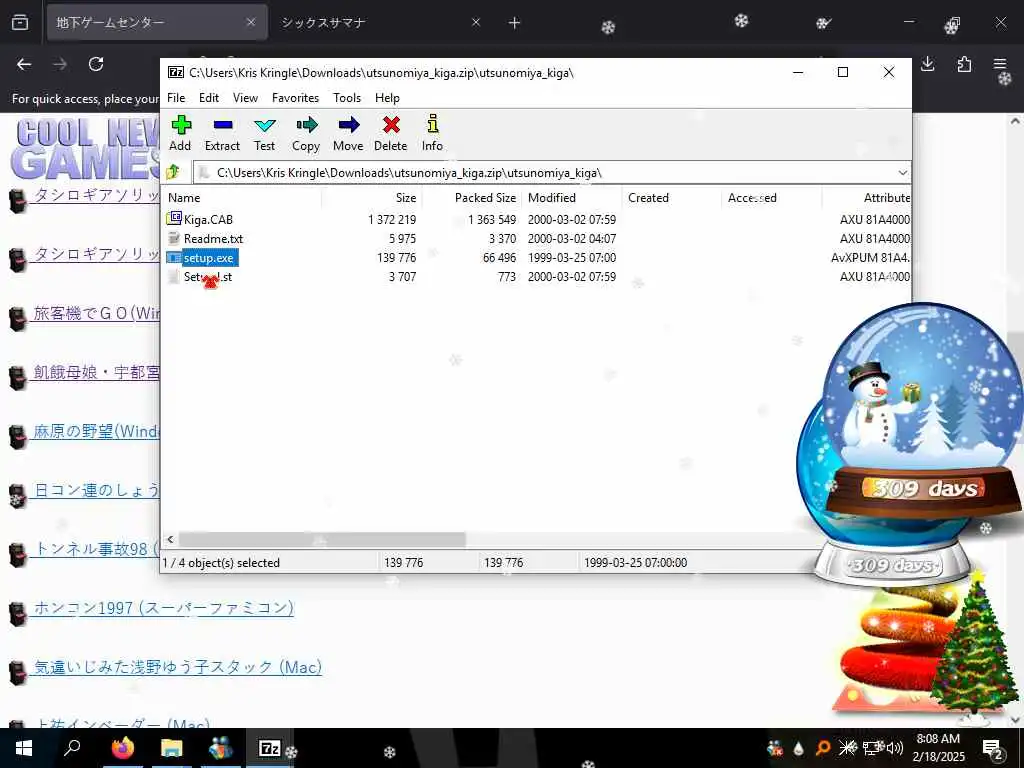Viewport: 1024px width, 768px height.
Task: Reload the current browser page
Action: [x=96, y=64]
